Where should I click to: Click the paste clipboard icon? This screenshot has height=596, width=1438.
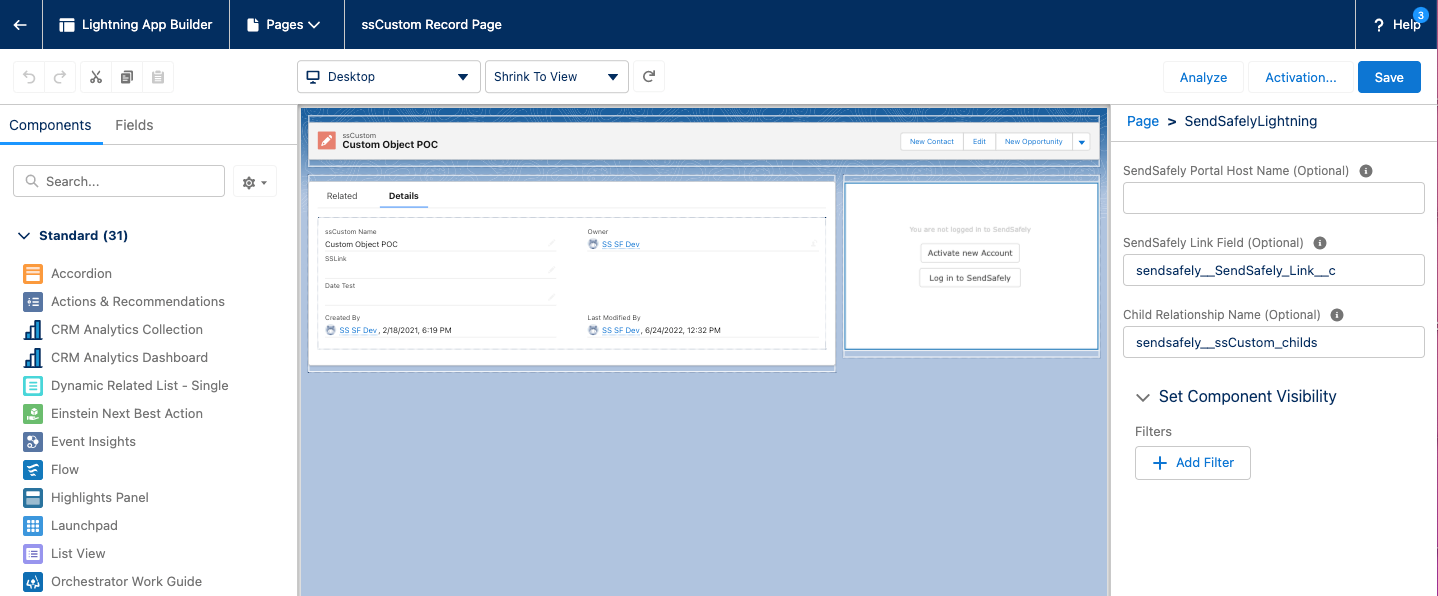(157, 77)
